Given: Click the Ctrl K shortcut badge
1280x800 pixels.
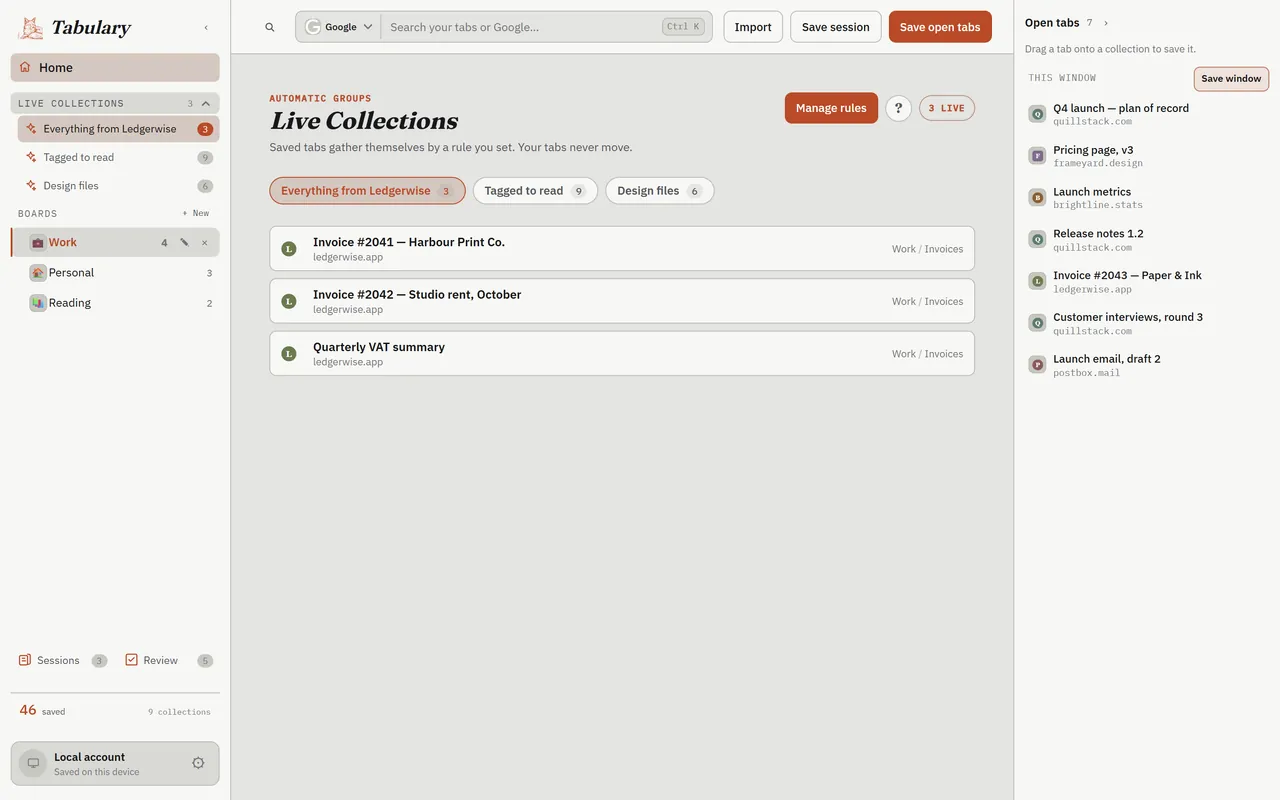Looking at the screenshot, I should point(683,27).
